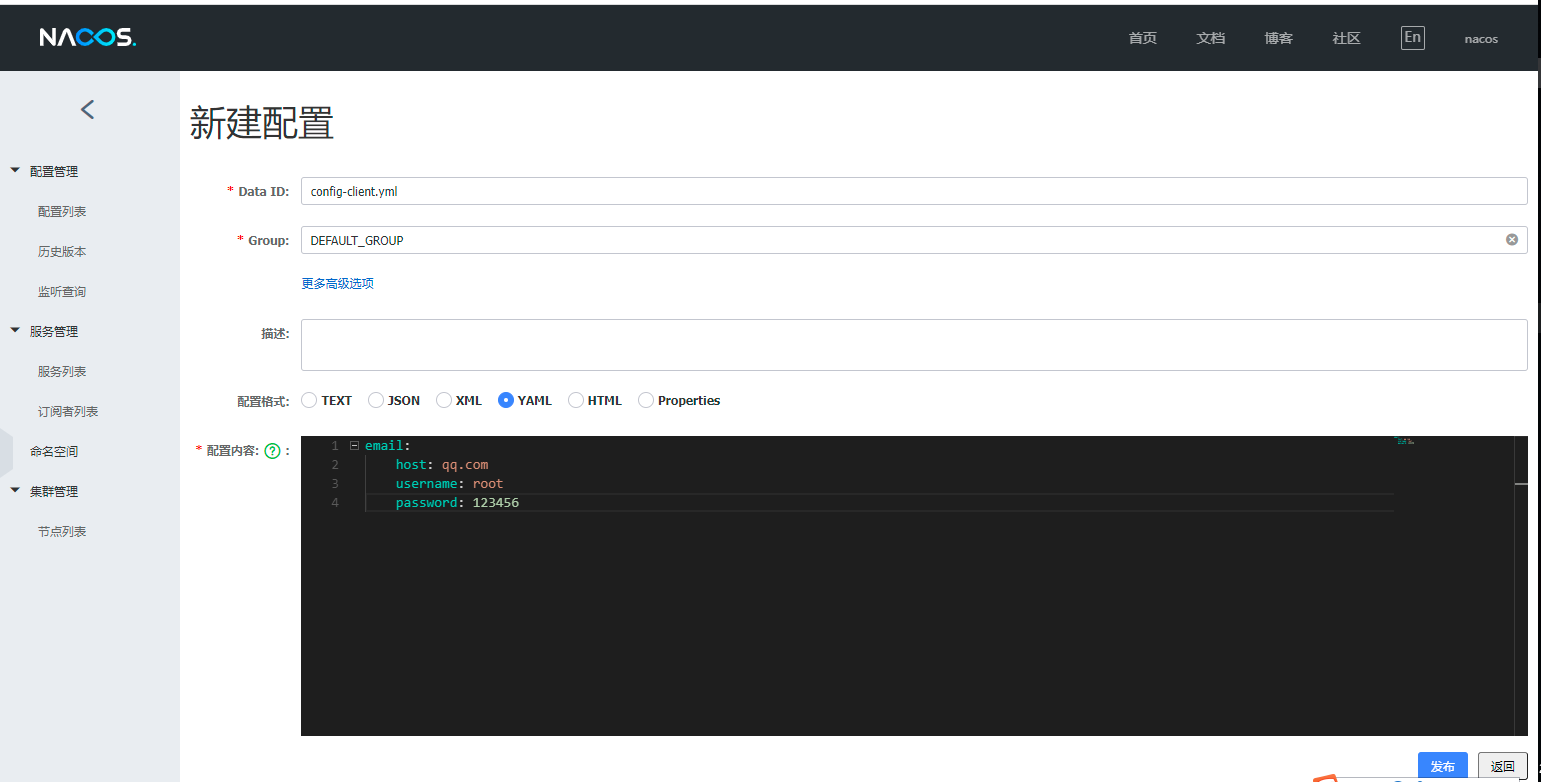The image size is (1541, 782).
Task: Choose the Properties format option
Action: pos(645,399)
